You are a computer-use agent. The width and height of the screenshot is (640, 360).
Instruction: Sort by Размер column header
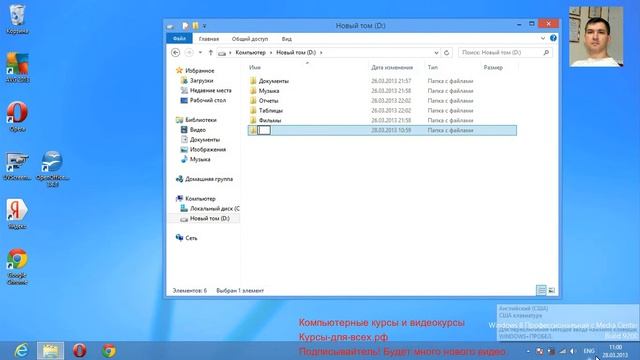click(x=493, y=67)
